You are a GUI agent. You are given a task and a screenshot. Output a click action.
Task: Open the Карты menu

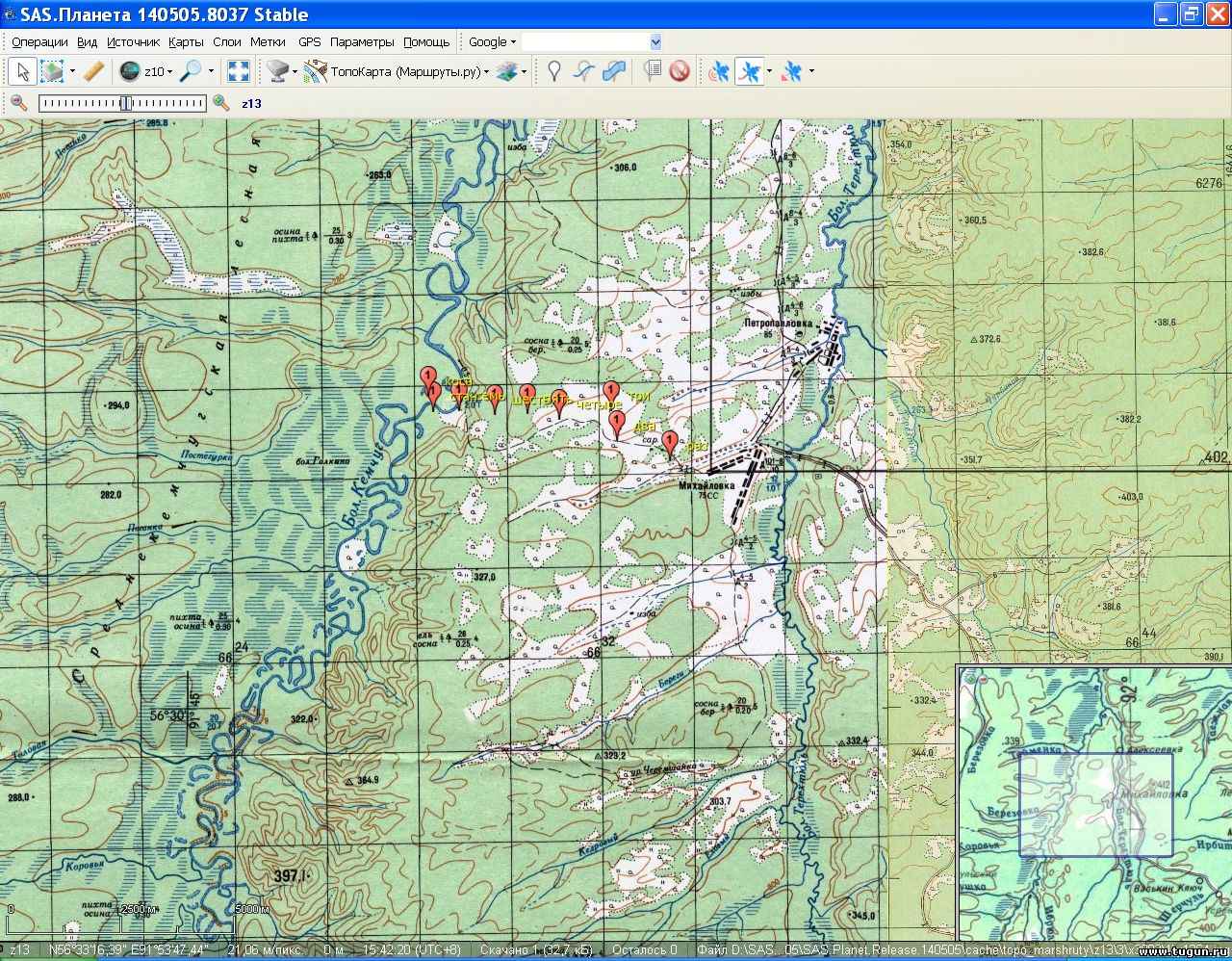pyautogui.click(x=186, y=42)
